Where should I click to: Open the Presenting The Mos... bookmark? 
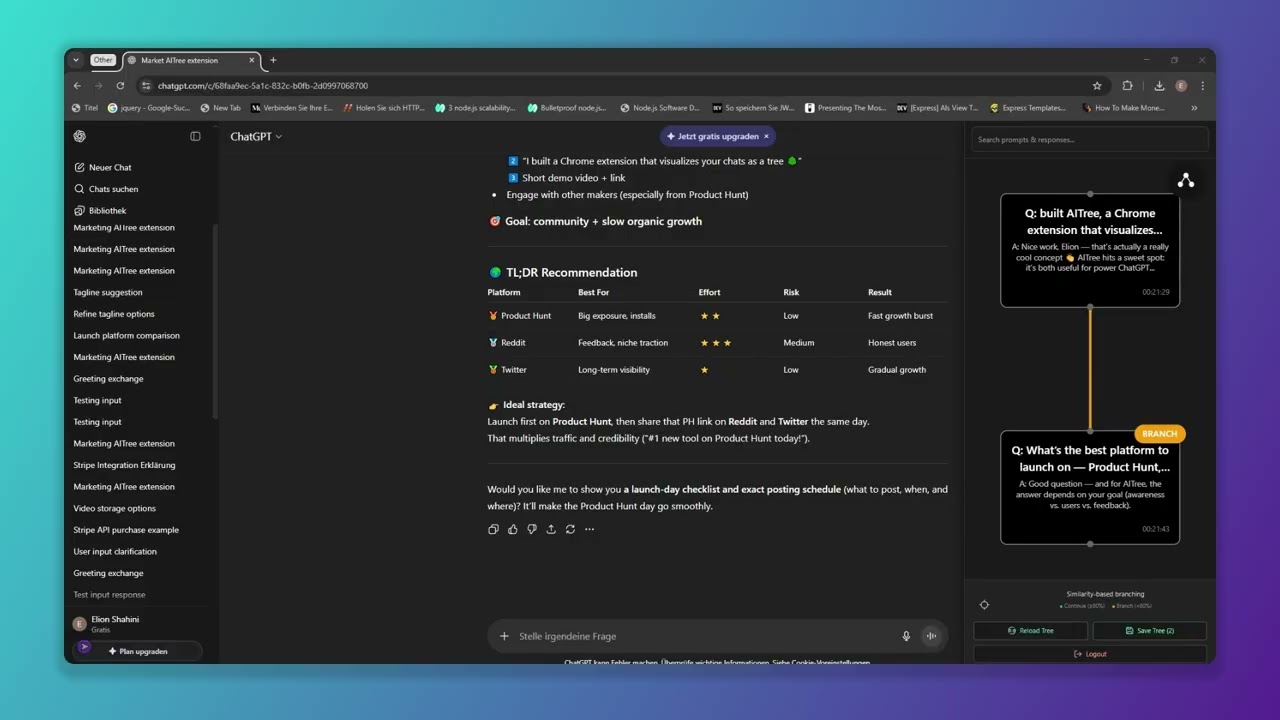[x=845, y=108]
